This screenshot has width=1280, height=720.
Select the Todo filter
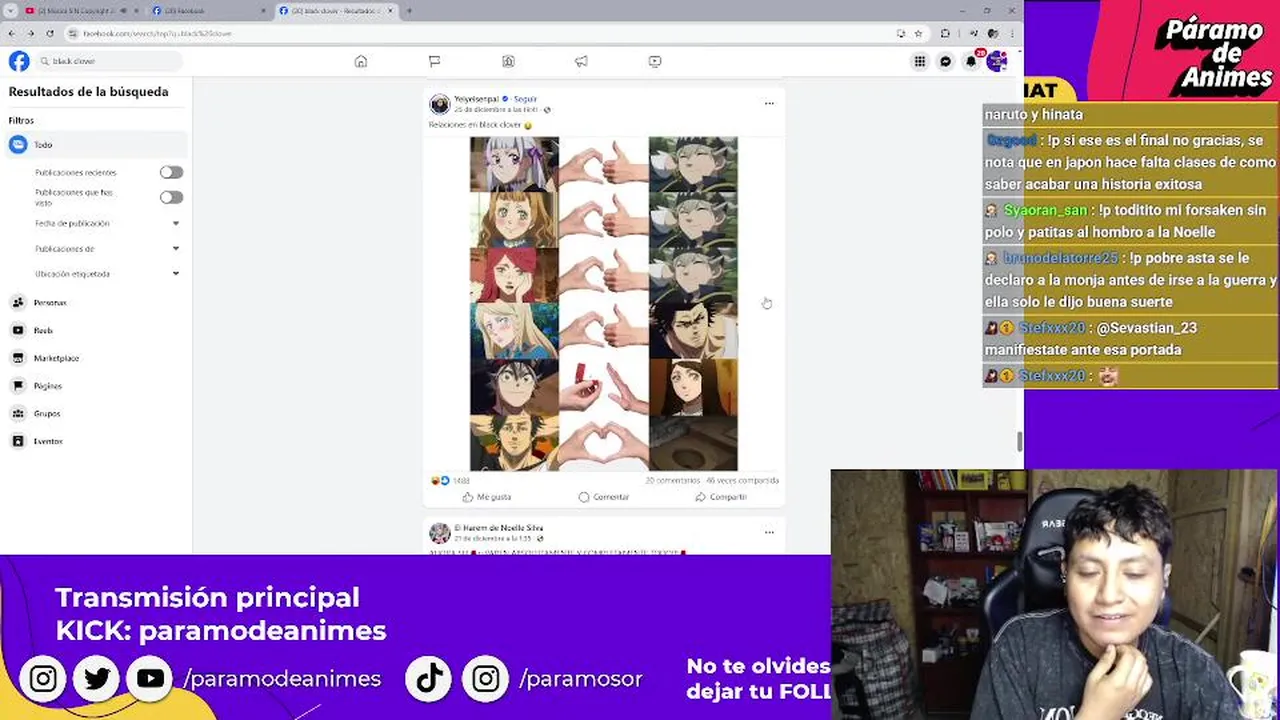96,145
